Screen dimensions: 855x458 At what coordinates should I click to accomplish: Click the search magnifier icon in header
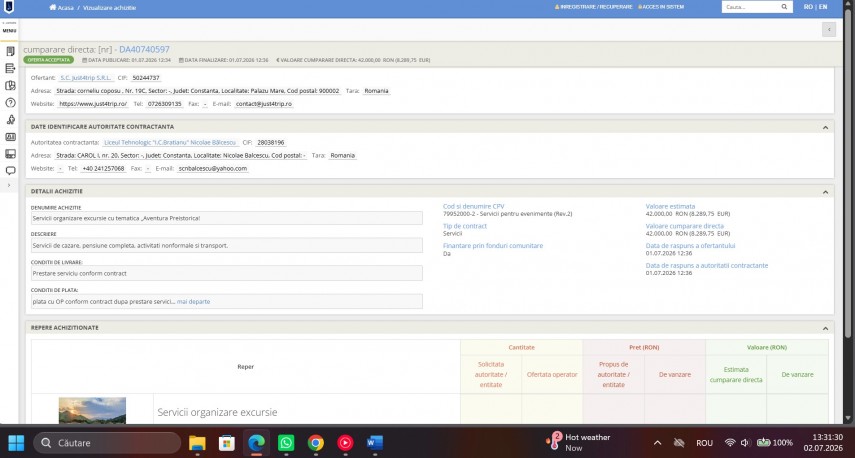[784, 7]
